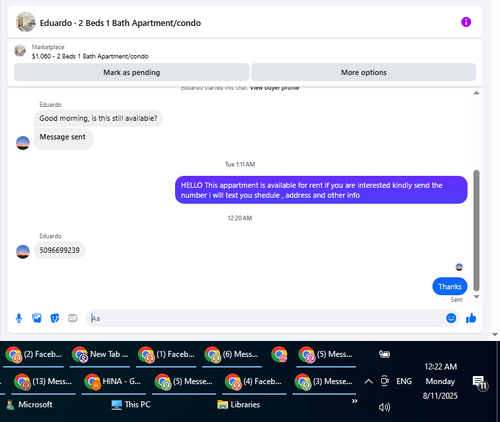Show hidden system tray icons
500x422 pixels.
(368, 381)
